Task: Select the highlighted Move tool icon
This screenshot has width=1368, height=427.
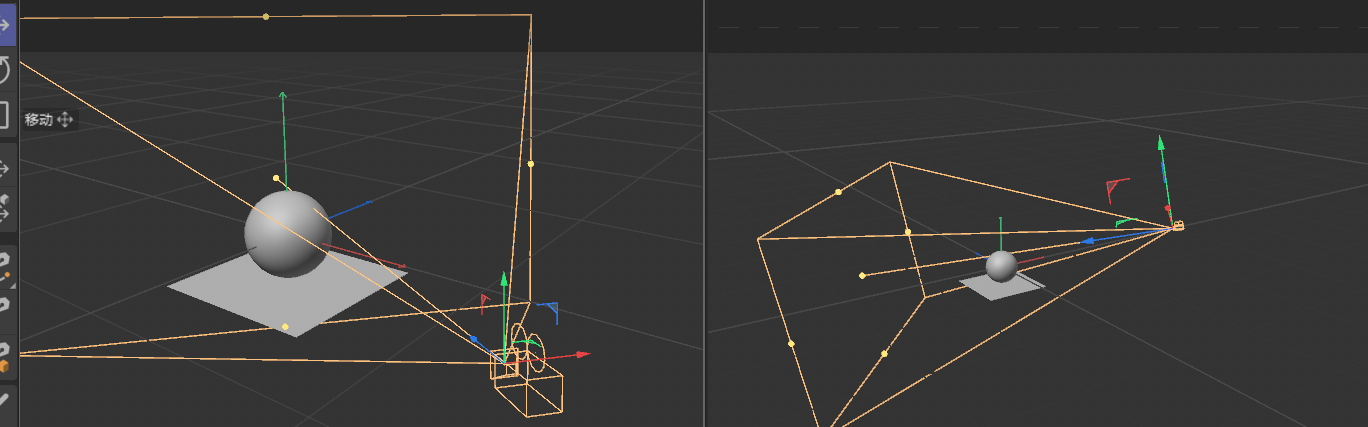Action: tap(8, 24)
